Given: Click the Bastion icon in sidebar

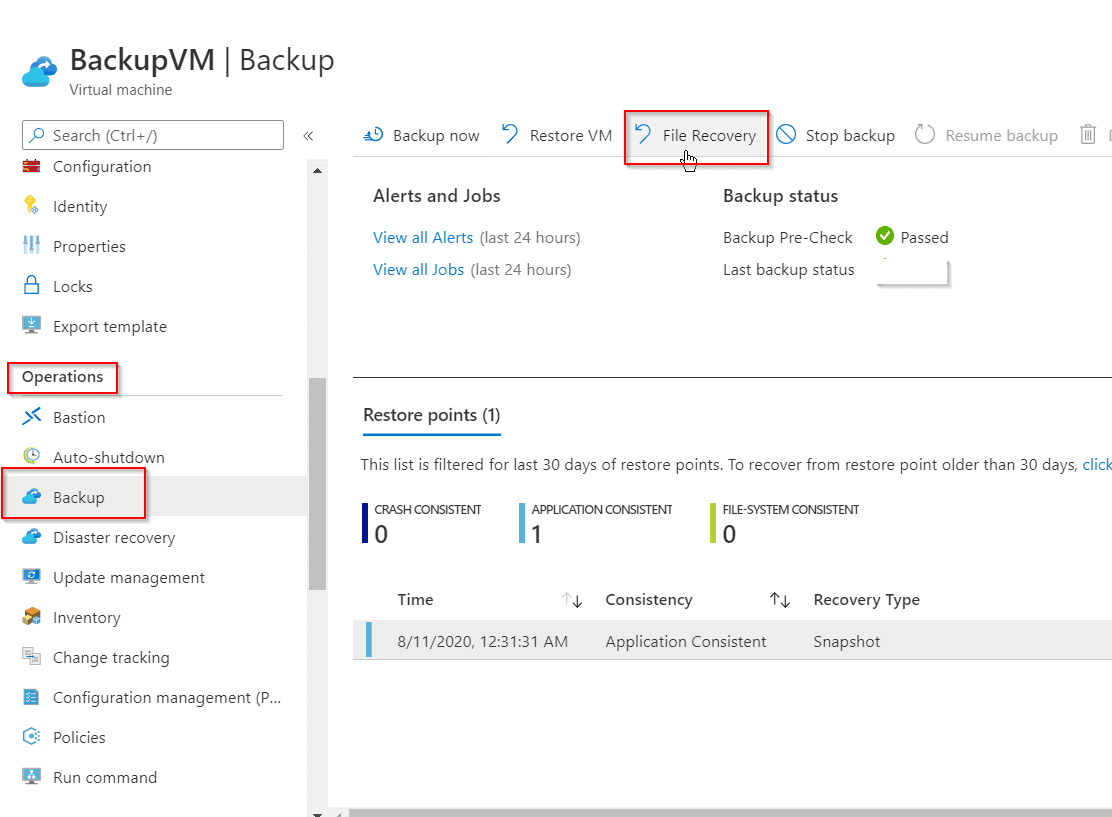Looking at the screenshot, I should click(32, 417).
